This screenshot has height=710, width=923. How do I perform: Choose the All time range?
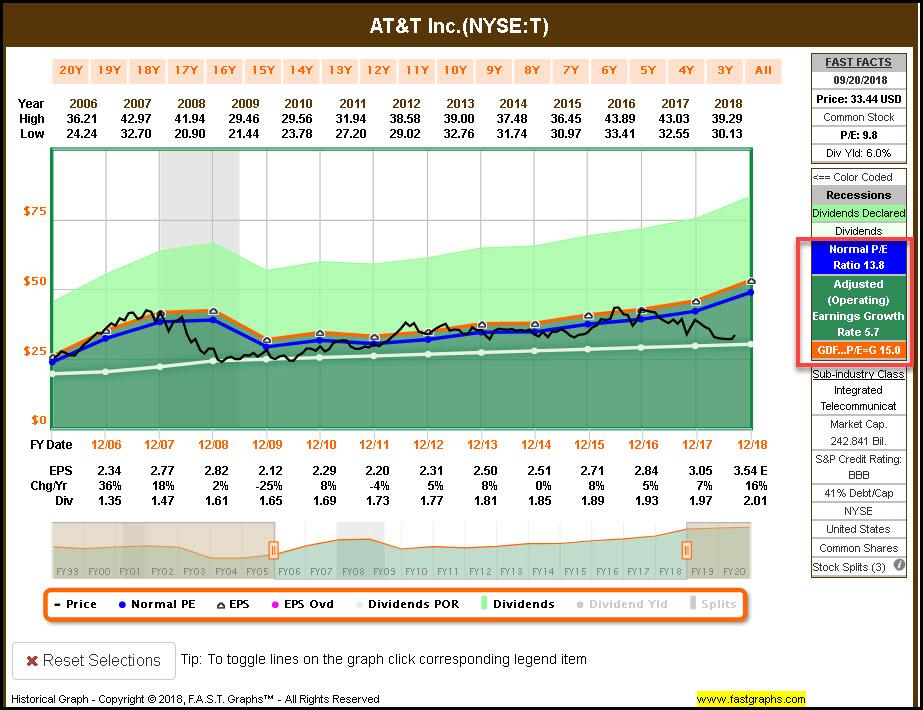(x=763, y=70)
